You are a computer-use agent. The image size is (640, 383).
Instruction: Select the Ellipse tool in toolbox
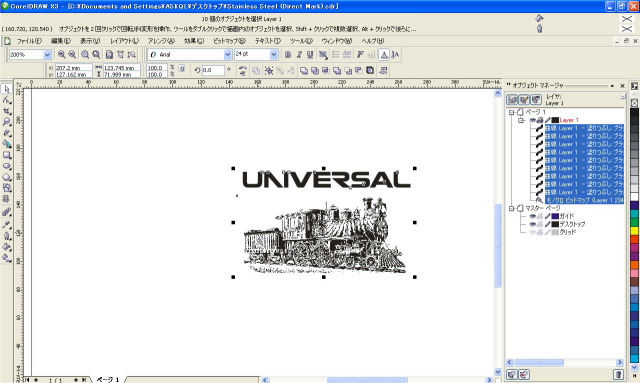tap(7, 166)
